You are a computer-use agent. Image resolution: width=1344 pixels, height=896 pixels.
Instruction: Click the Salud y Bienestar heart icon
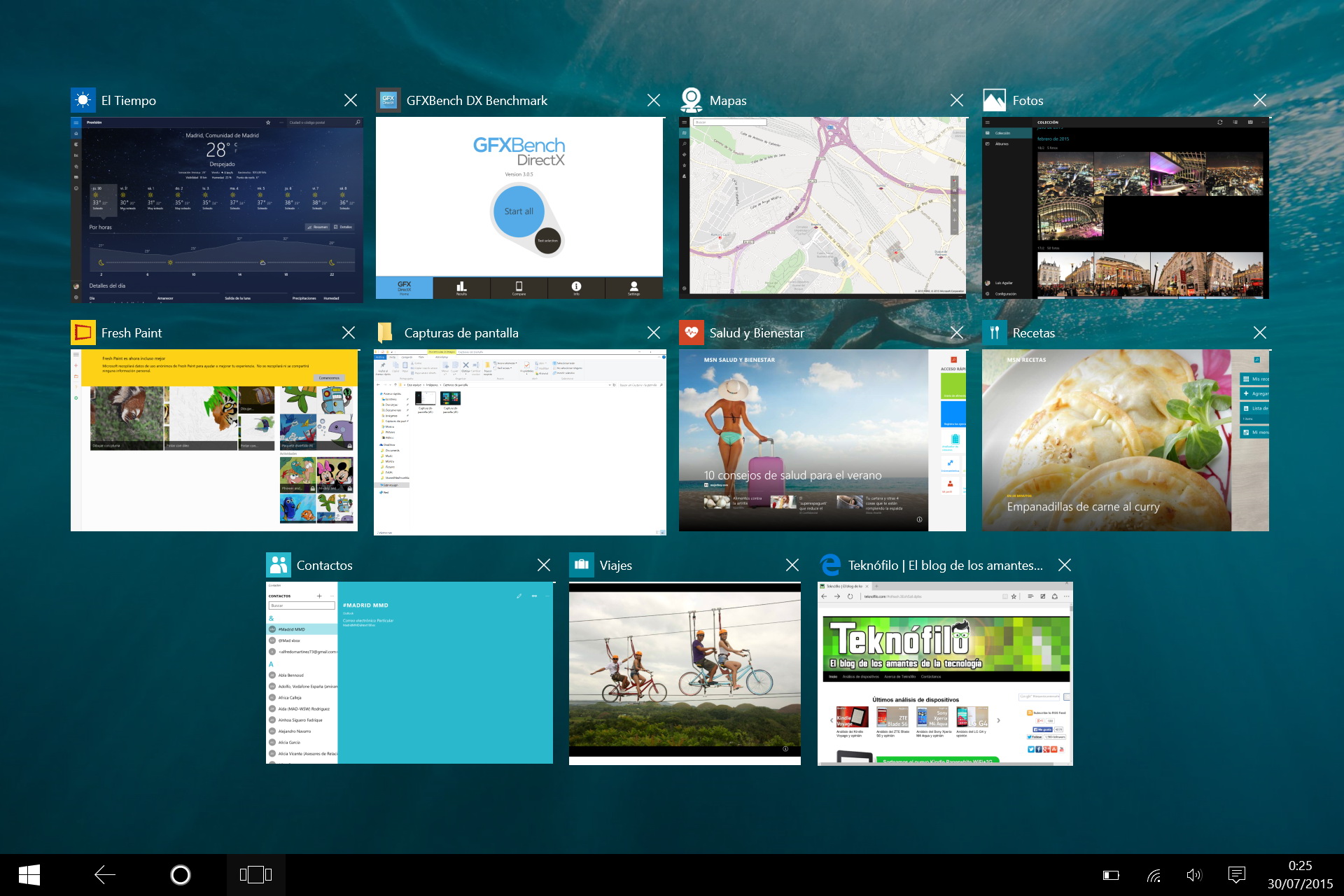(x=692, y=332)
